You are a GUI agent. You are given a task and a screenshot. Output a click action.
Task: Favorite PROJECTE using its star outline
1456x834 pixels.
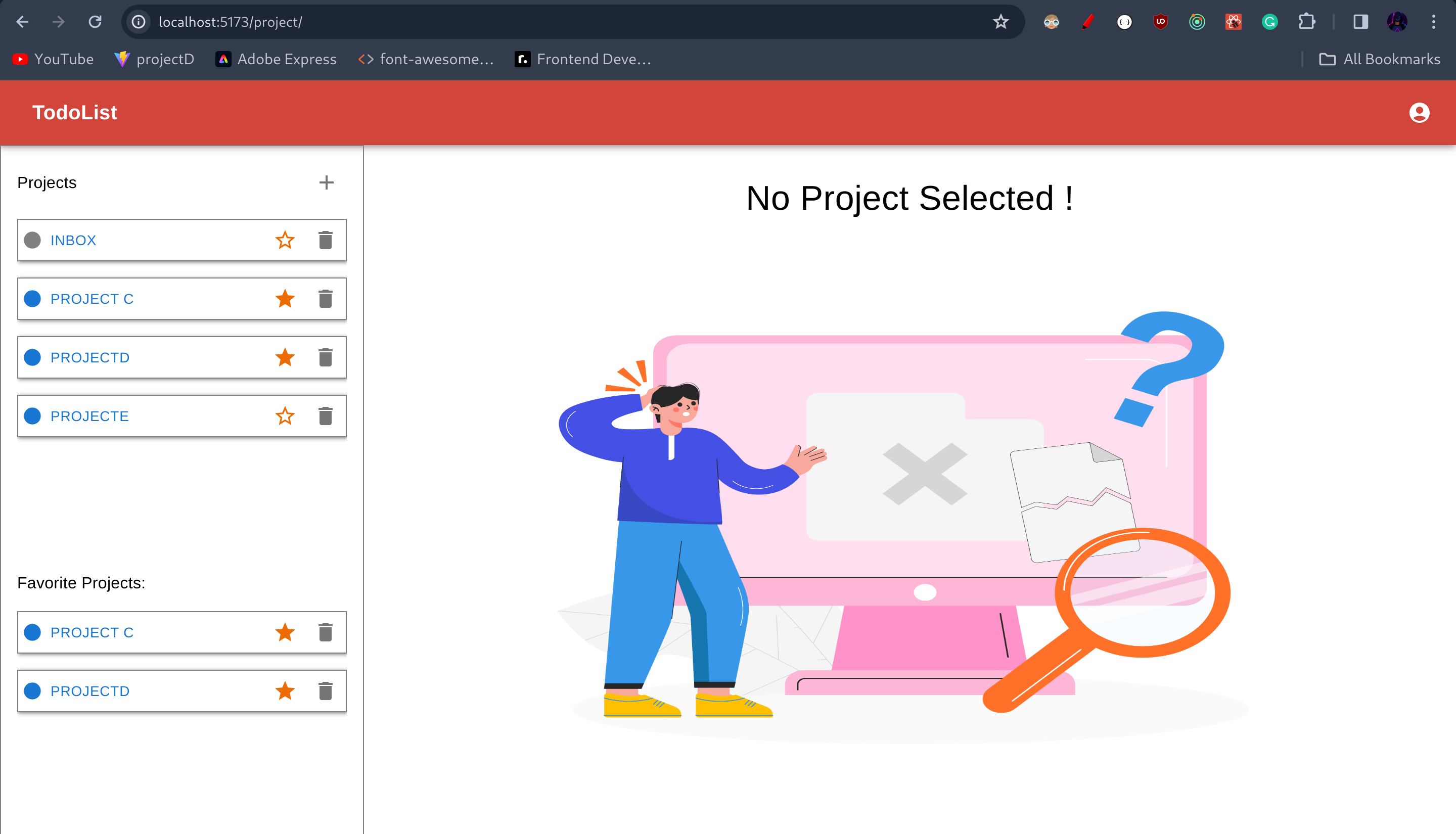[285, 416]
